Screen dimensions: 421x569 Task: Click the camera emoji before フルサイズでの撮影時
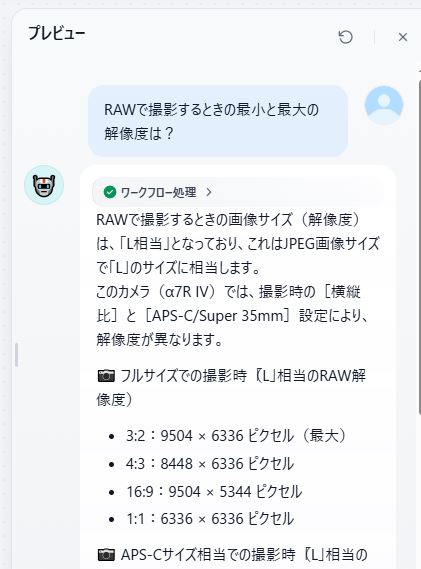pos(106,376)
